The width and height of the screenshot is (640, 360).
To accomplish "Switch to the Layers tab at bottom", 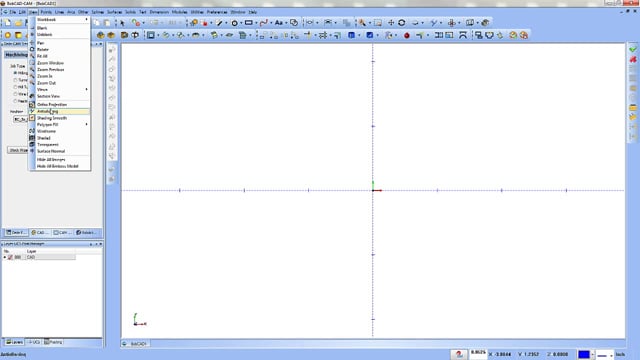I will click(15, 342).
